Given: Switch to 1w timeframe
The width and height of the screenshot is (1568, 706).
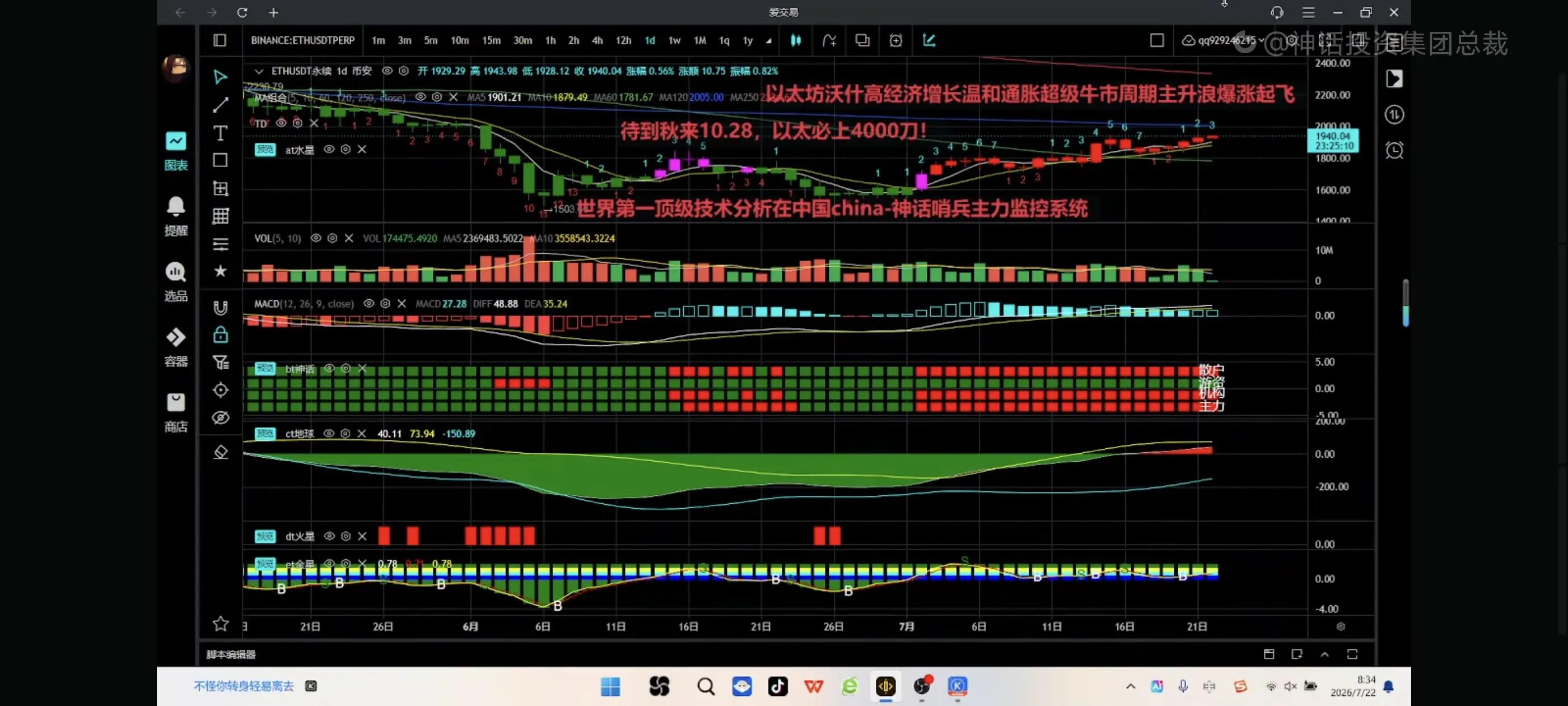Looking at the screenshot, I should 674,40.
